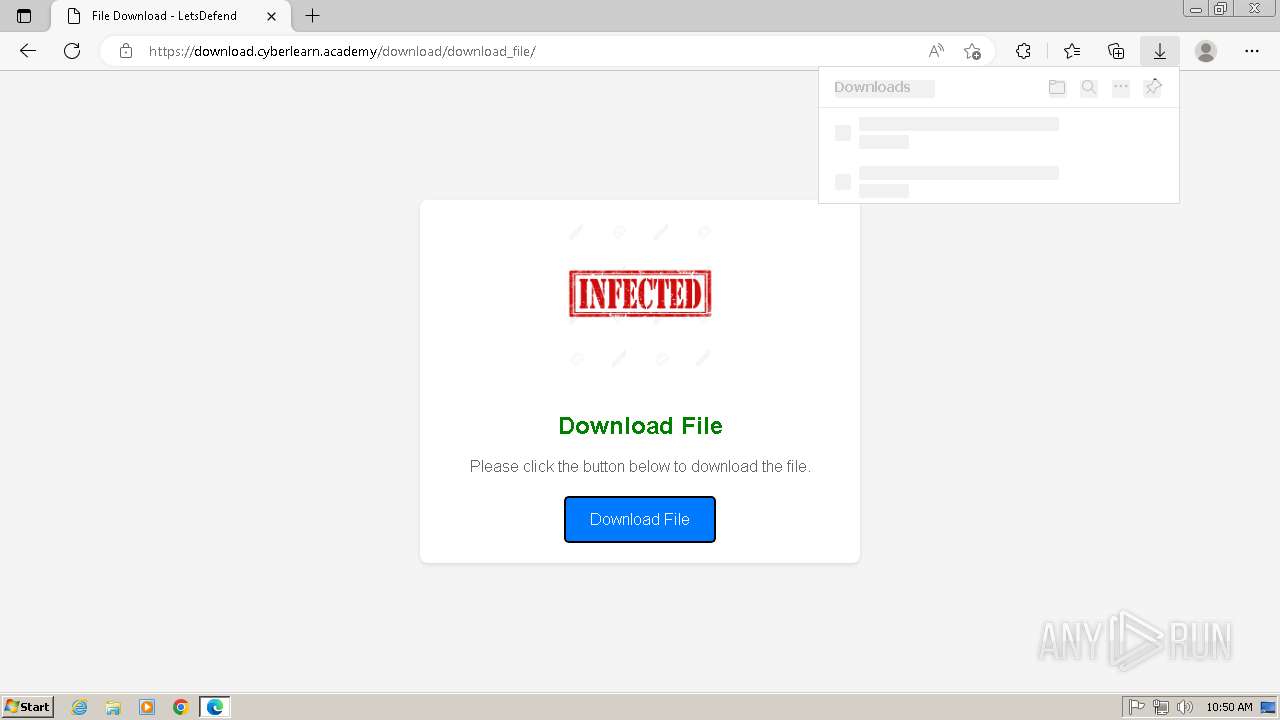The image size is (1280, 720).
Task: Open the tab actions menu icon
Action: pos(24,16)
